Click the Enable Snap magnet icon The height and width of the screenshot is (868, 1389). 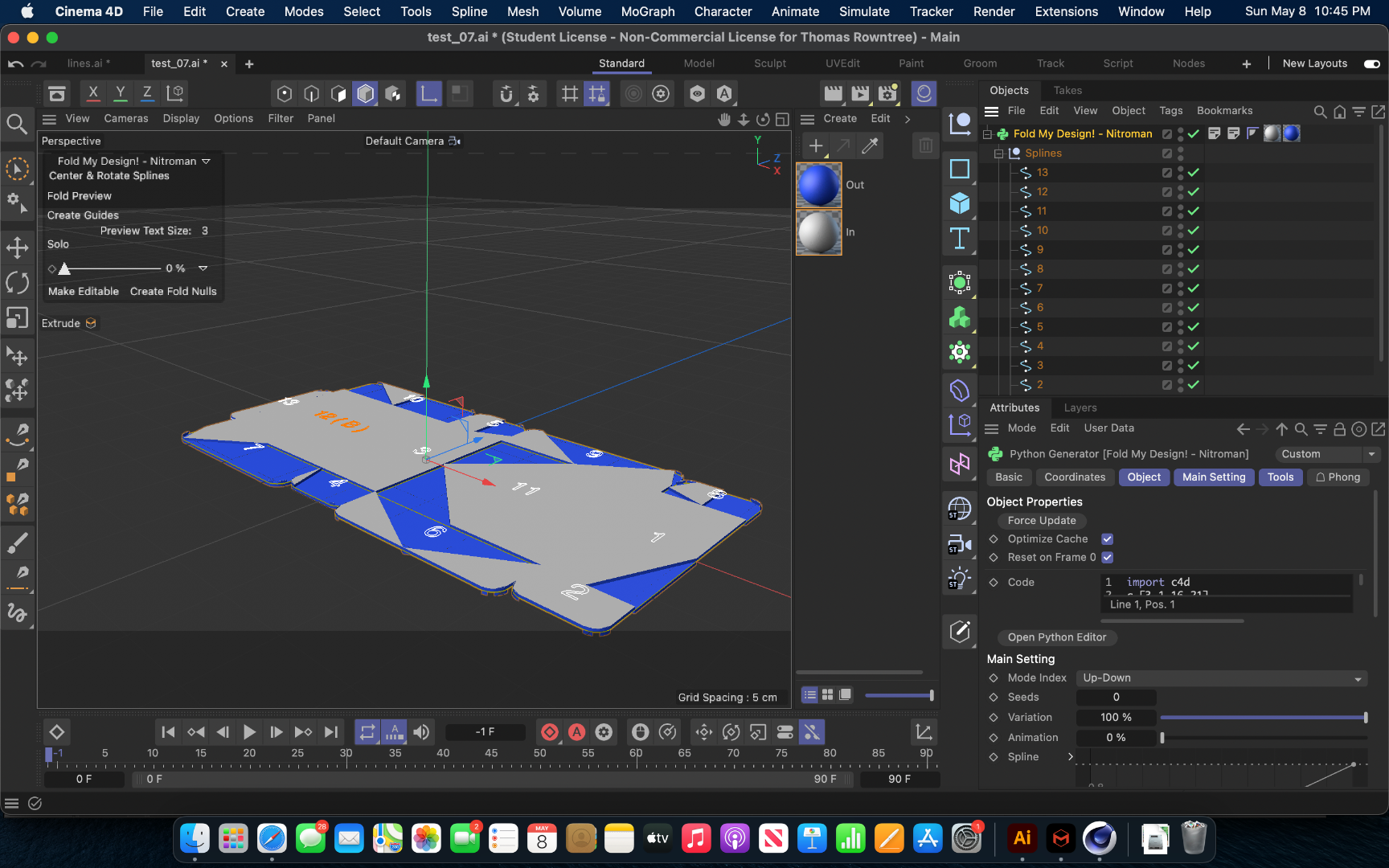tap(506, 94)
